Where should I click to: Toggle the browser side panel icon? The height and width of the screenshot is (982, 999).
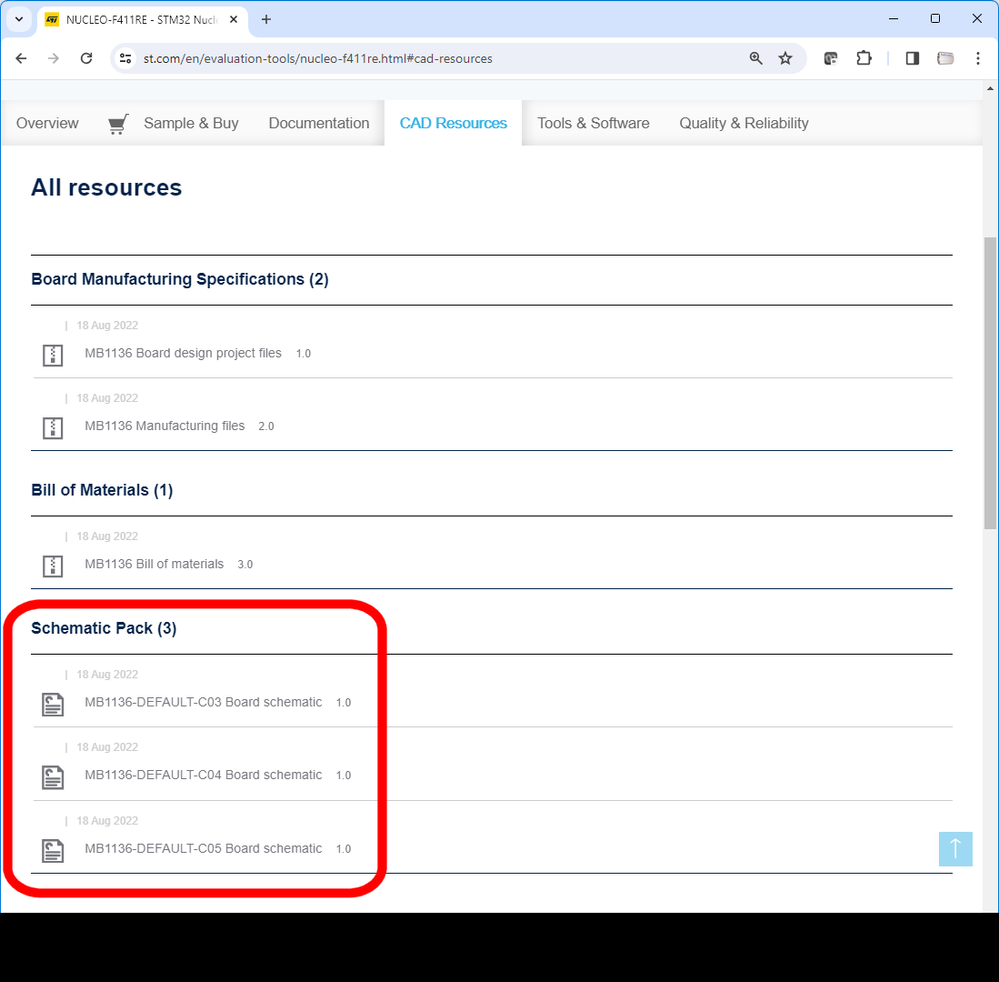[912, 59]
